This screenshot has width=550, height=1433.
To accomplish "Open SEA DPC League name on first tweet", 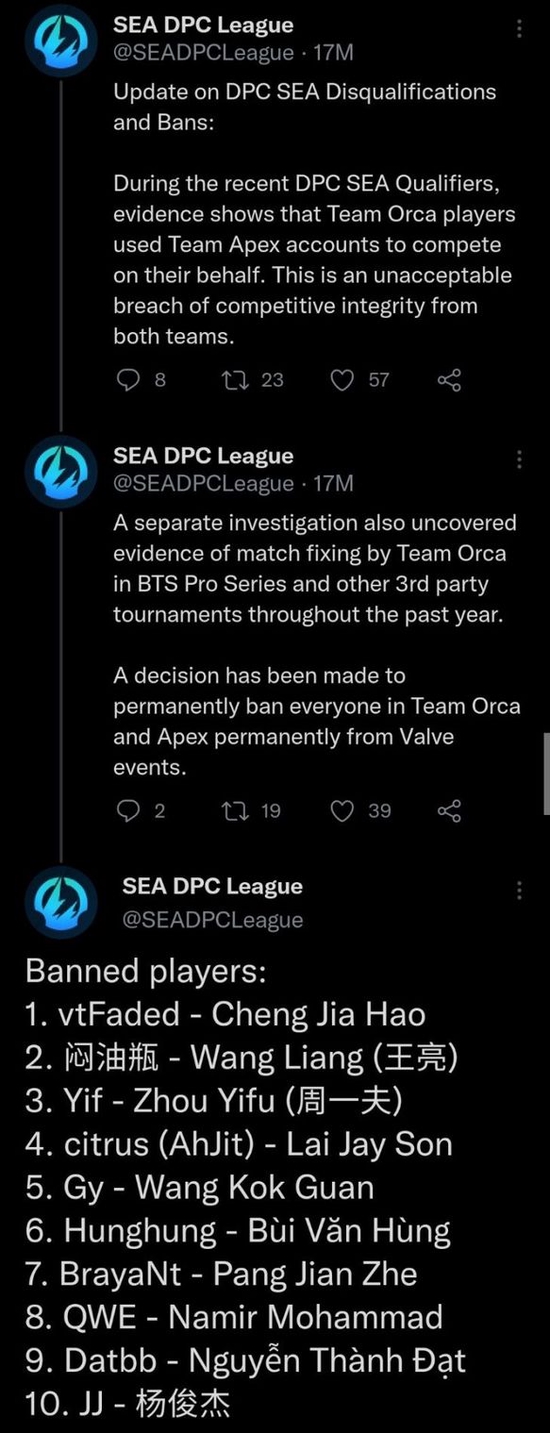I will tap(203, 24).
